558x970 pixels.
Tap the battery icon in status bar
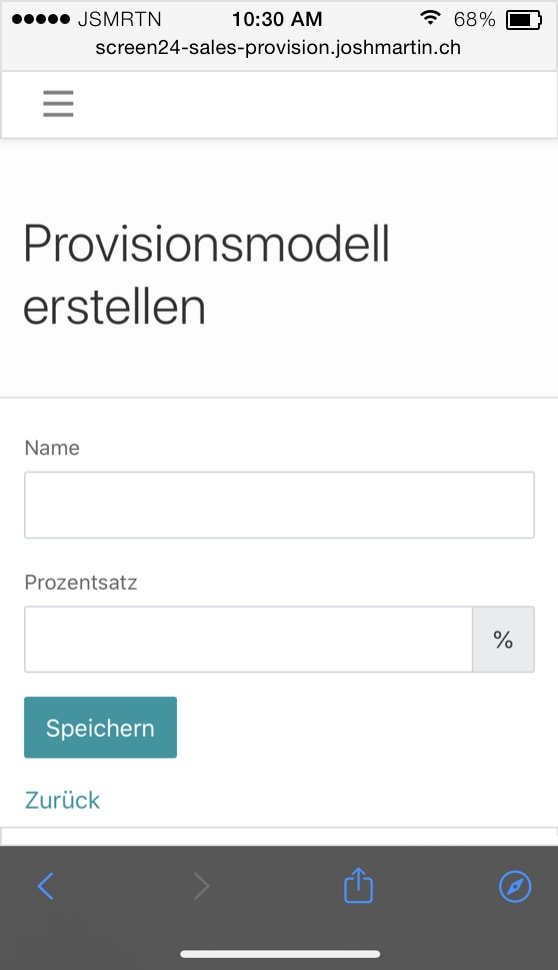pos(523,20)
